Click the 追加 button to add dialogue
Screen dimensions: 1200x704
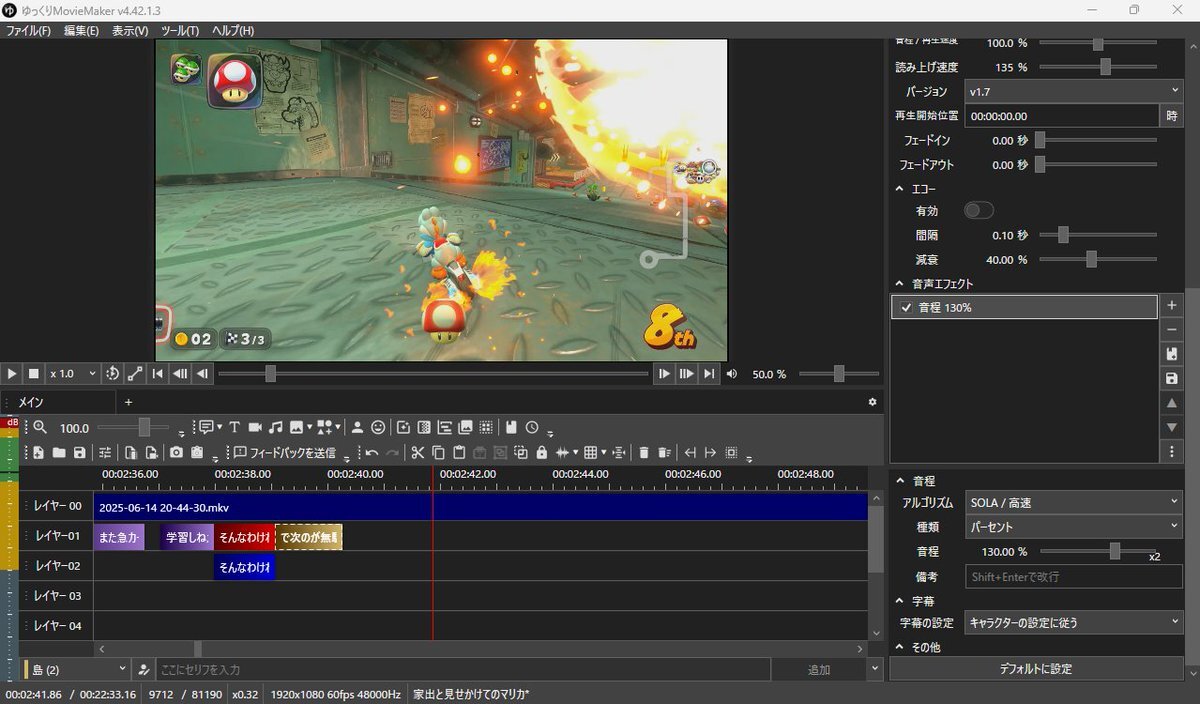coord(819,669)
